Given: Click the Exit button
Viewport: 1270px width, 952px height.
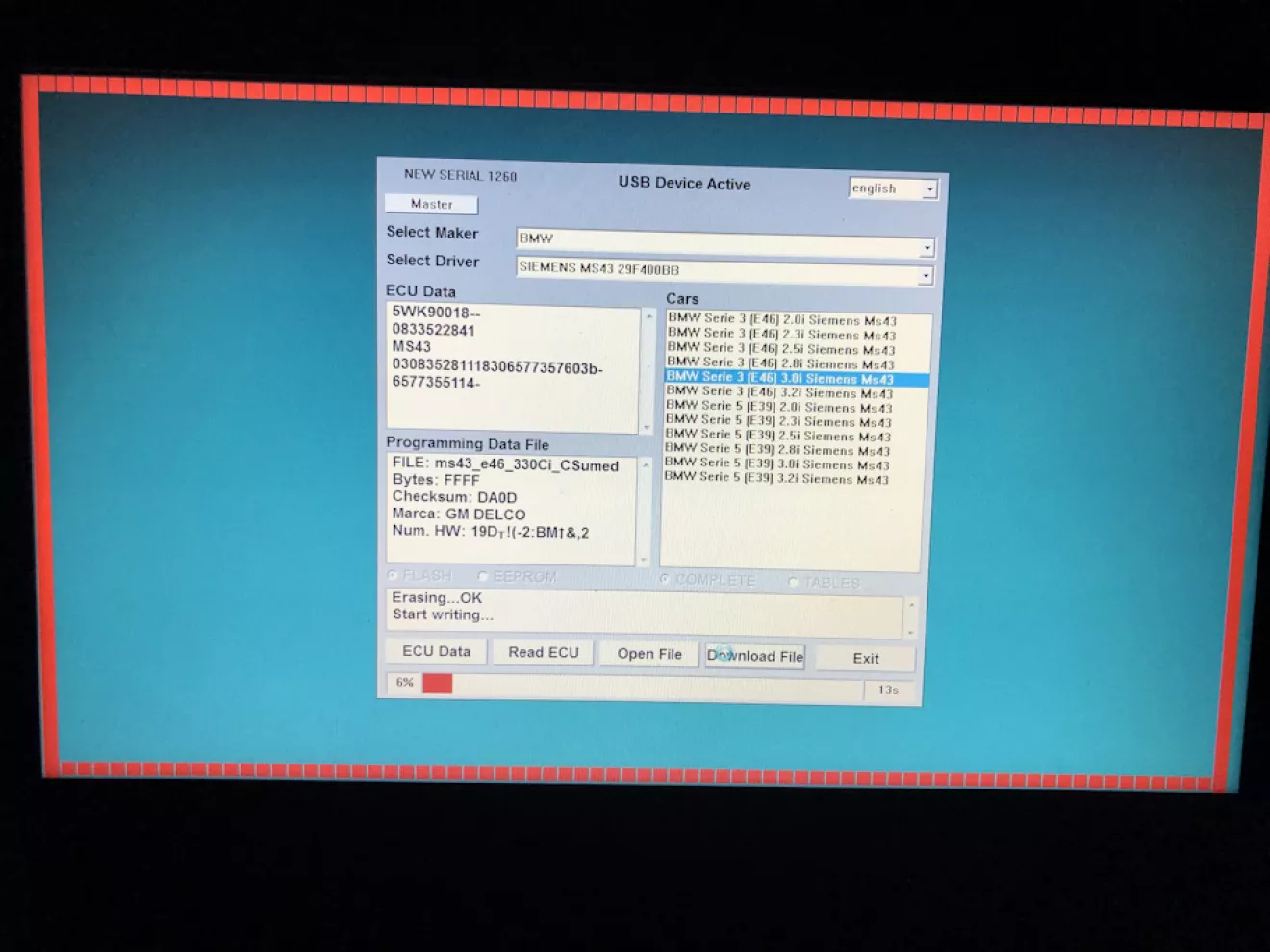Looking at the screenshot, I should (x=865, y=659).
